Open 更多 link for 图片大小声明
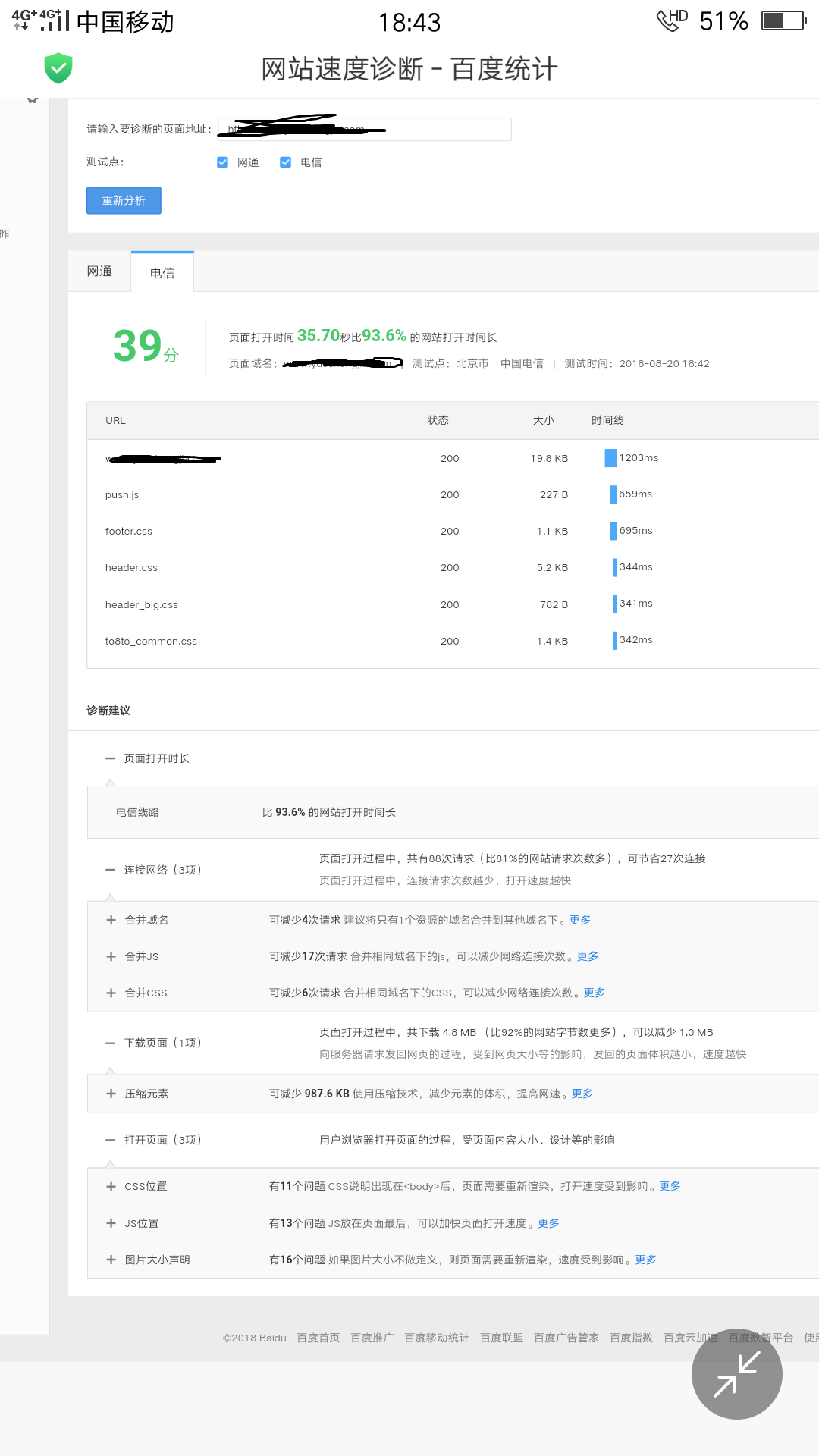Screen dimensions: 819x1456 (646, 1260)
